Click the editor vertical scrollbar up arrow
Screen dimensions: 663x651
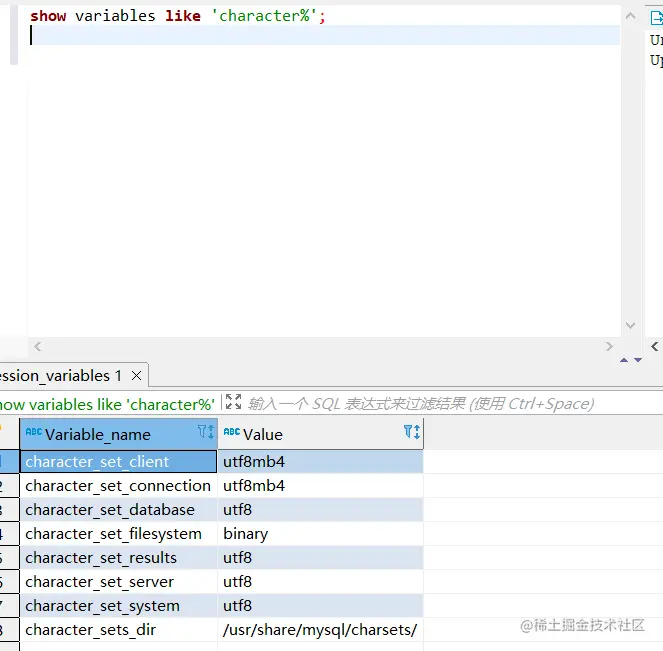coord(630,16)
